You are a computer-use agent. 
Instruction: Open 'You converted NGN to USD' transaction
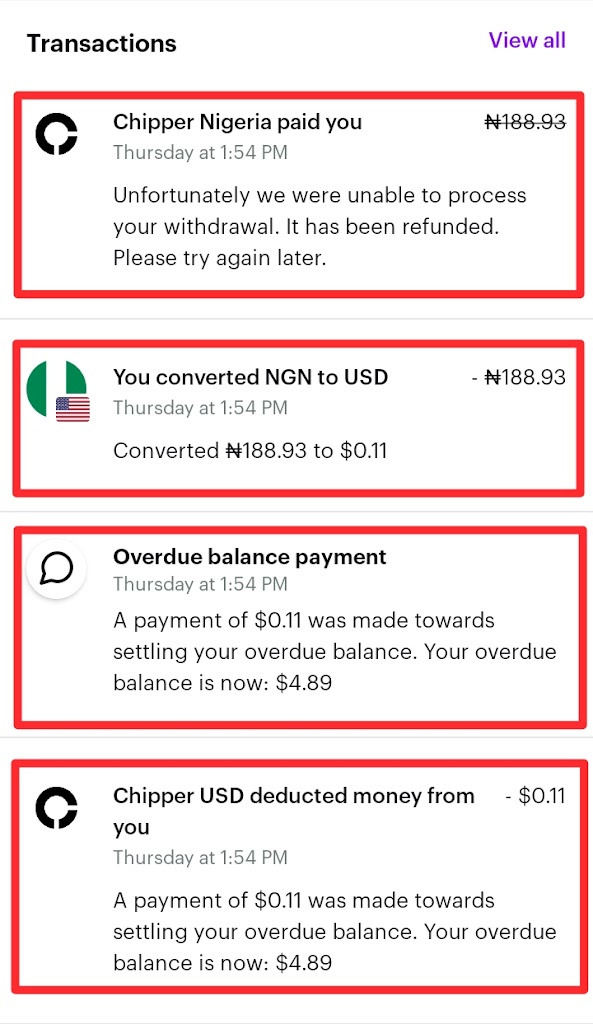(251, 377)
